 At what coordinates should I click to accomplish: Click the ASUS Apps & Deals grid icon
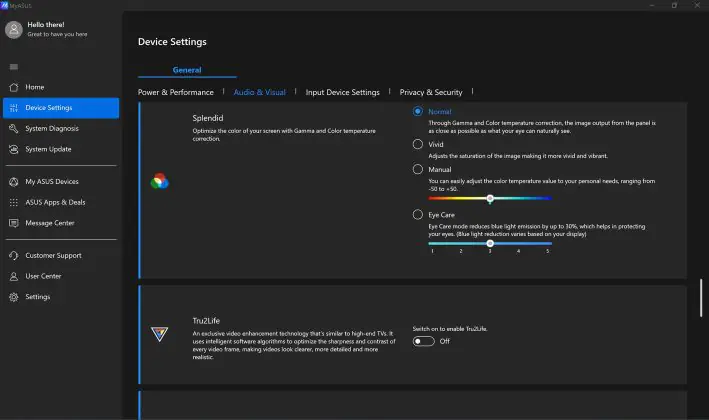[14, 203]
